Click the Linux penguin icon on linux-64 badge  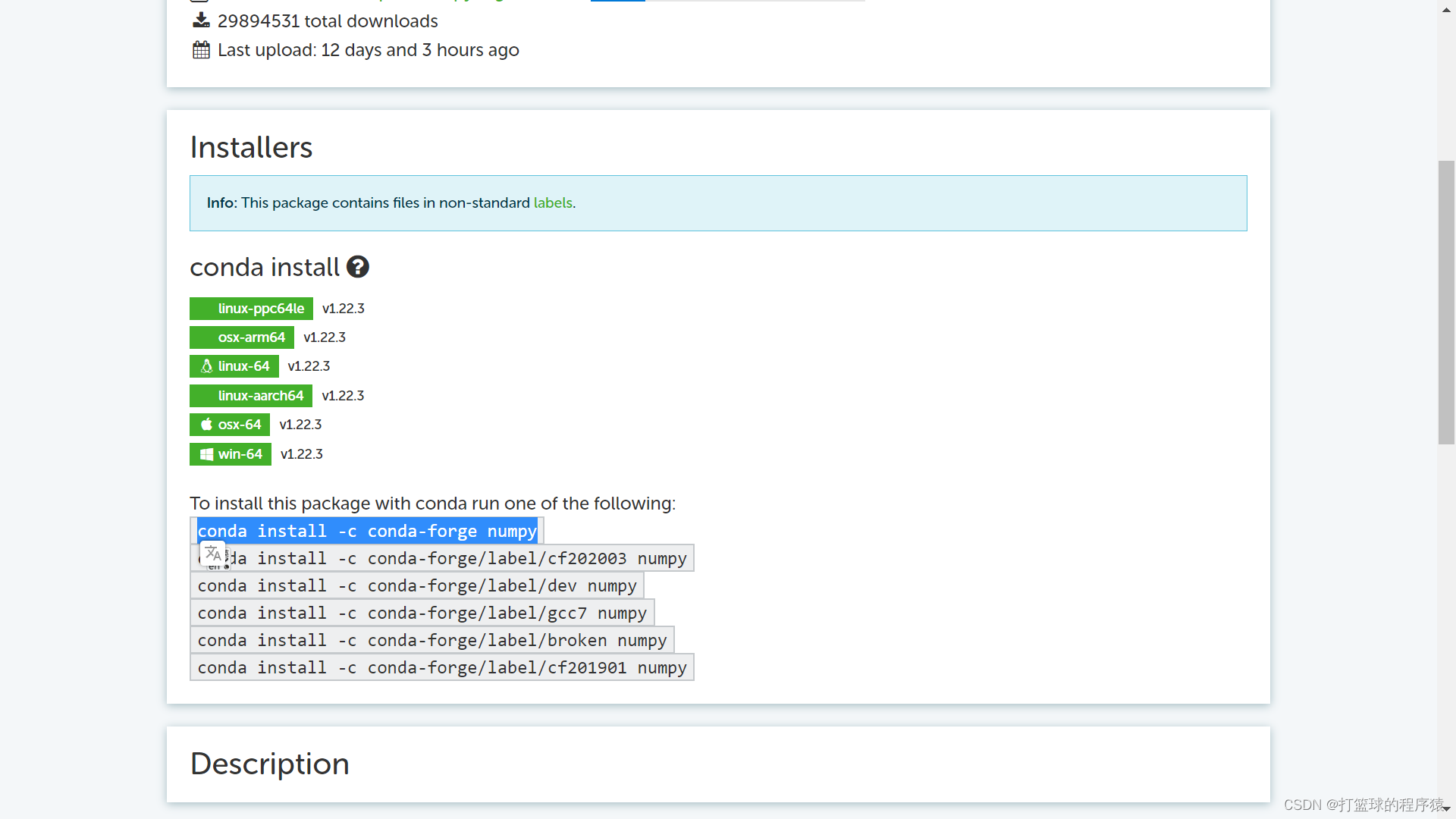click(x=206, y=366)
